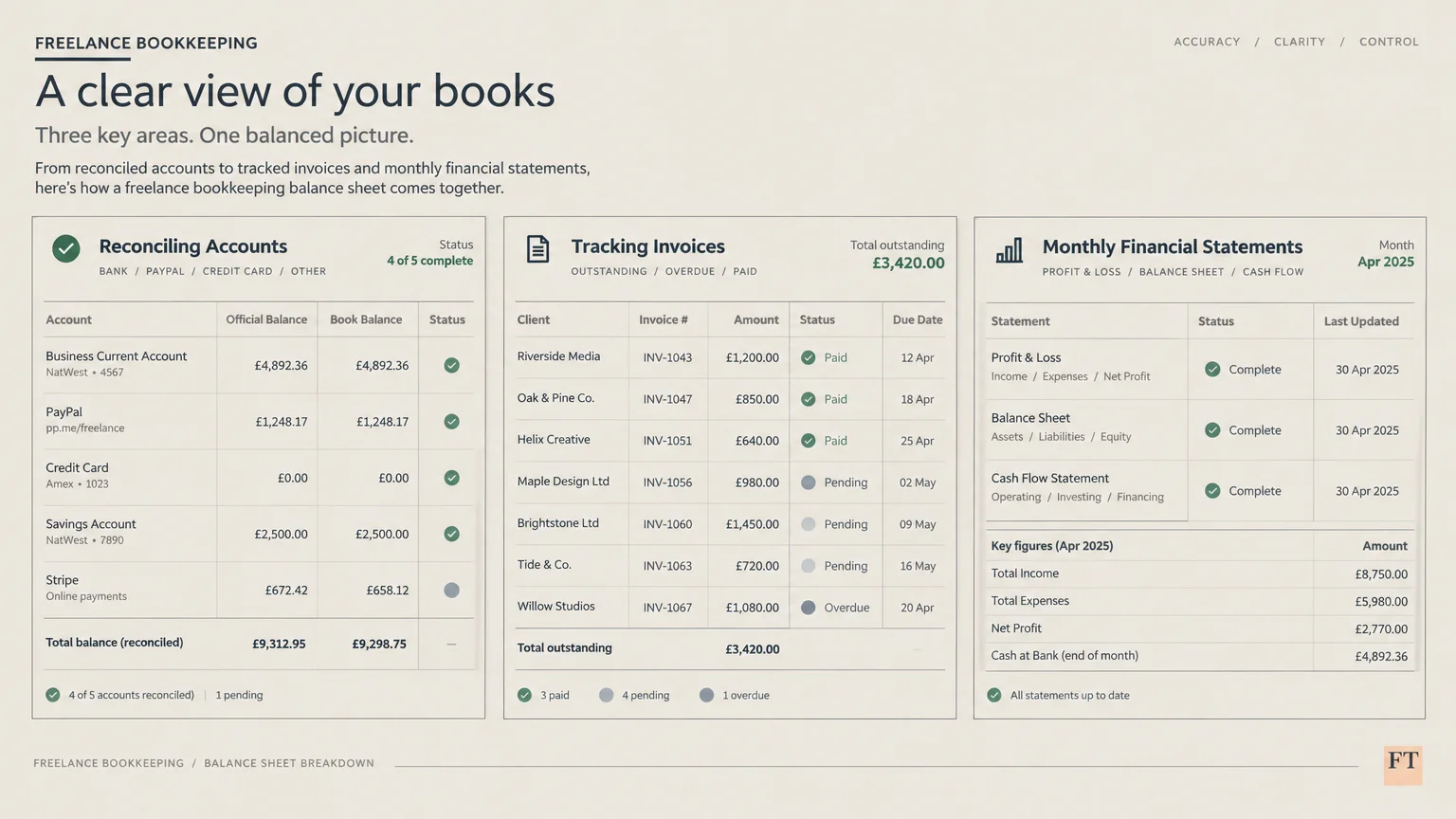Click the 'Cash at Bank (end of month)' label

(x=1065, y=656)
